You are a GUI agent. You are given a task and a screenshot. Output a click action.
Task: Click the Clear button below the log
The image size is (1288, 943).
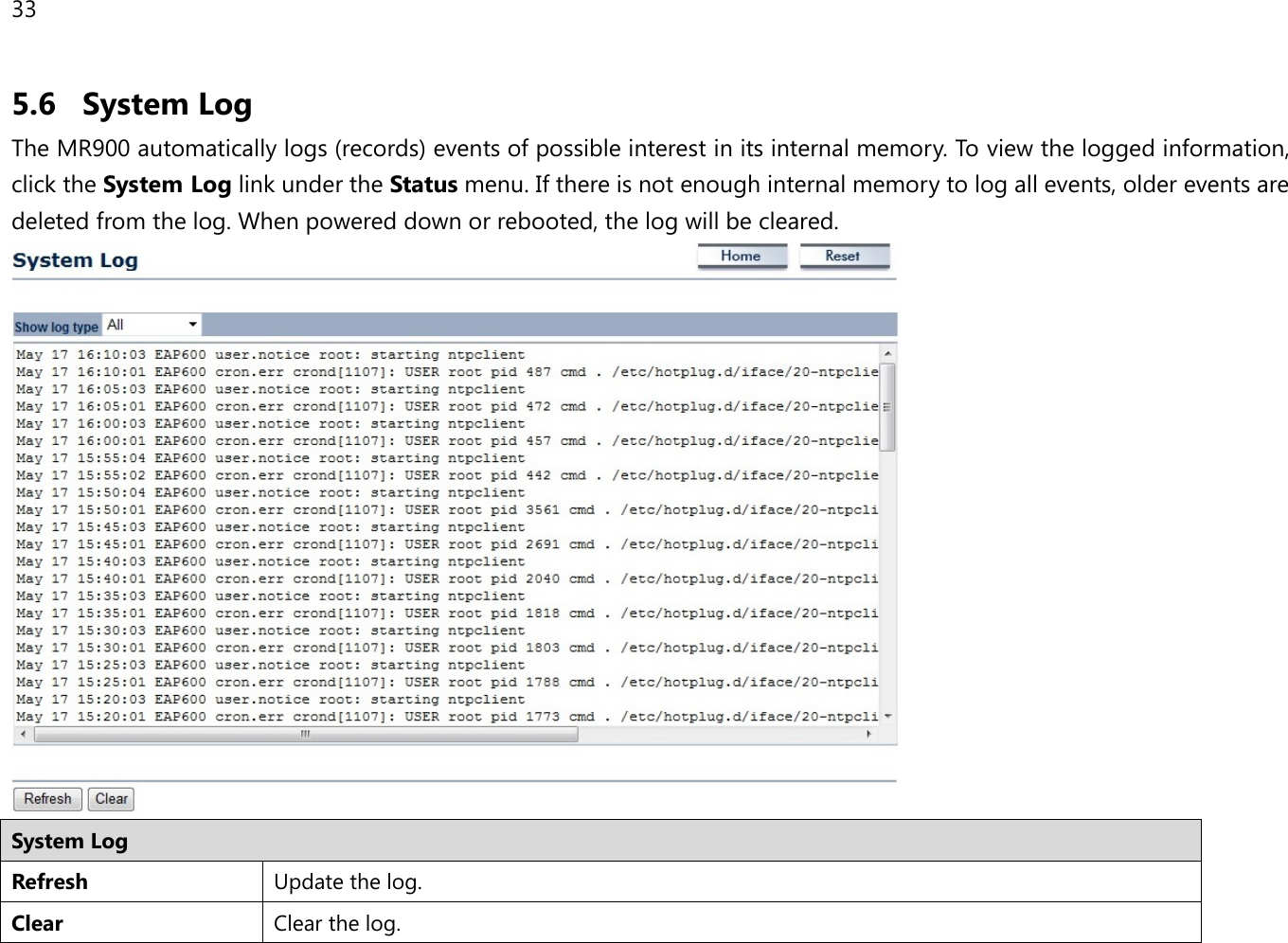[x=111, y=799]
